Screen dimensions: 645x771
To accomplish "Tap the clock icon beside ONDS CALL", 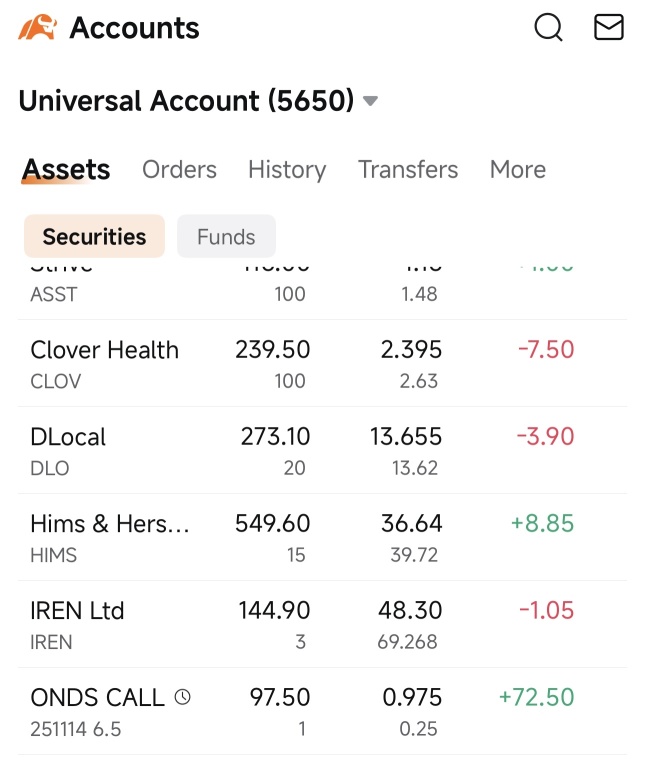I will pyautogui.click(x=182, y=697).
